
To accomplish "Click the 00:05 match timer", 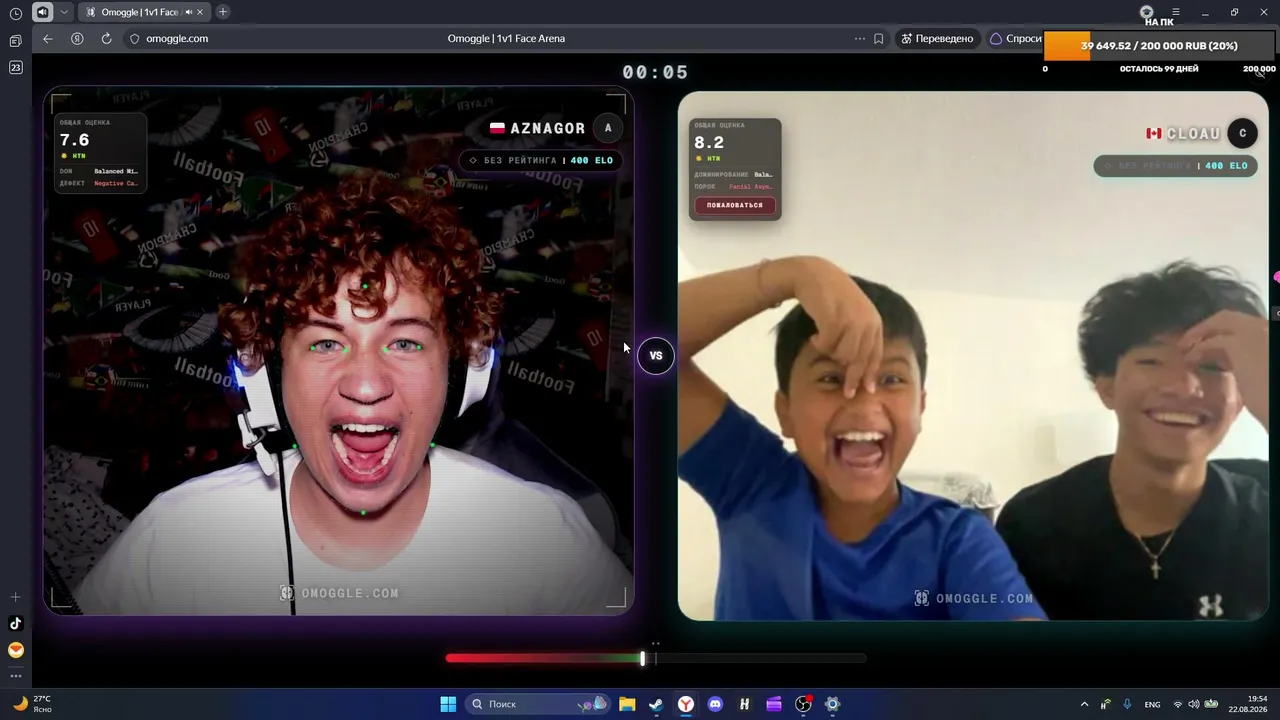I will click(x=656, y=73).
